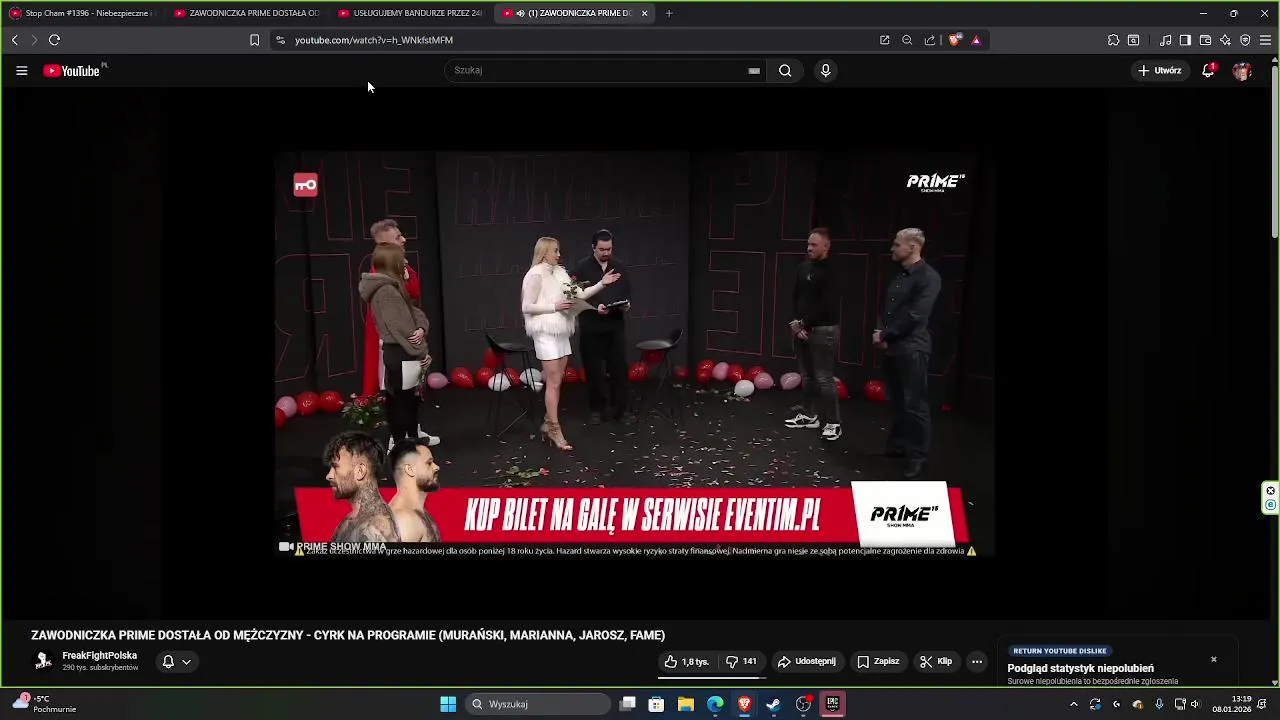The image size is (1280, 720).
Task: Open the Windows Start menu
Action: pyautogui.click(x=448, y=704)
